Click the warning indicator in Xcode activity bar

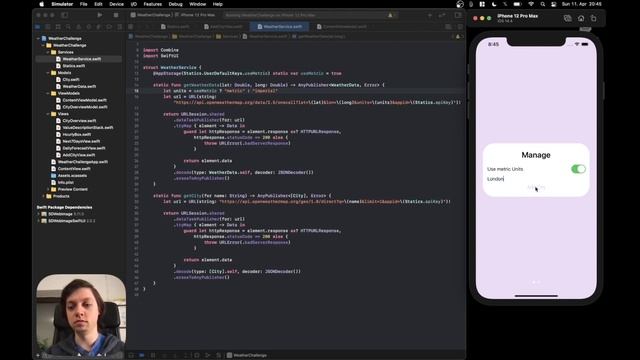(391, 15)
